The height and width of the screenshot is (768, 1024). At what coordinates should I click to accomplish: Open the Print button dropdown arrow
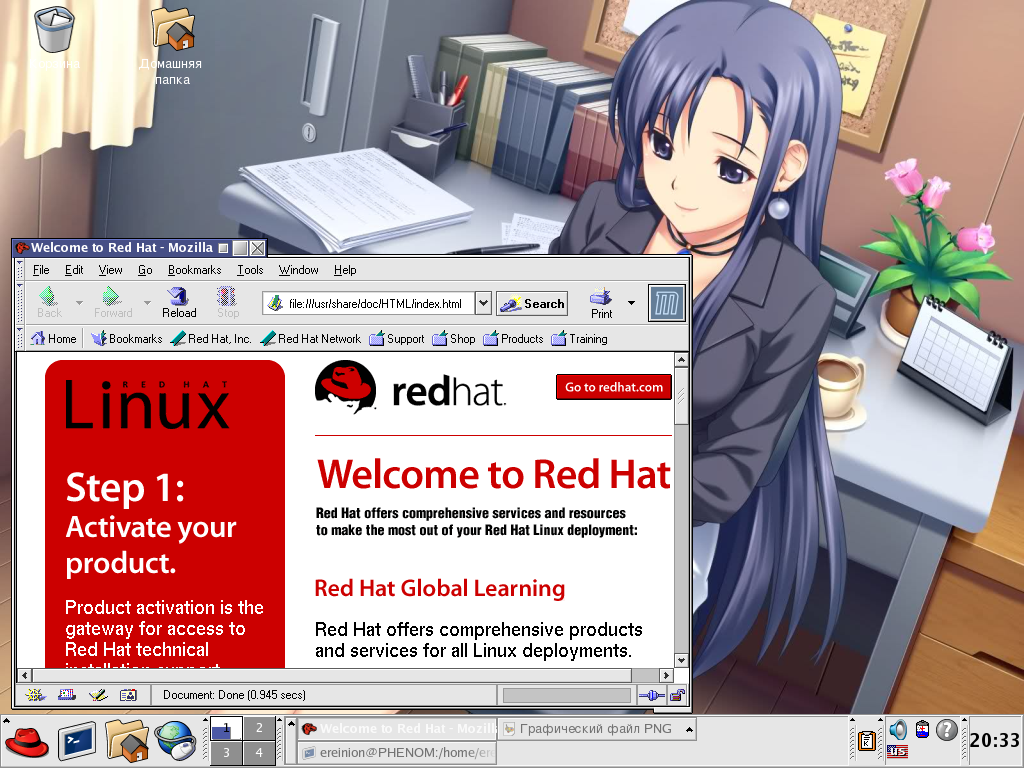[x=631, y=303]
